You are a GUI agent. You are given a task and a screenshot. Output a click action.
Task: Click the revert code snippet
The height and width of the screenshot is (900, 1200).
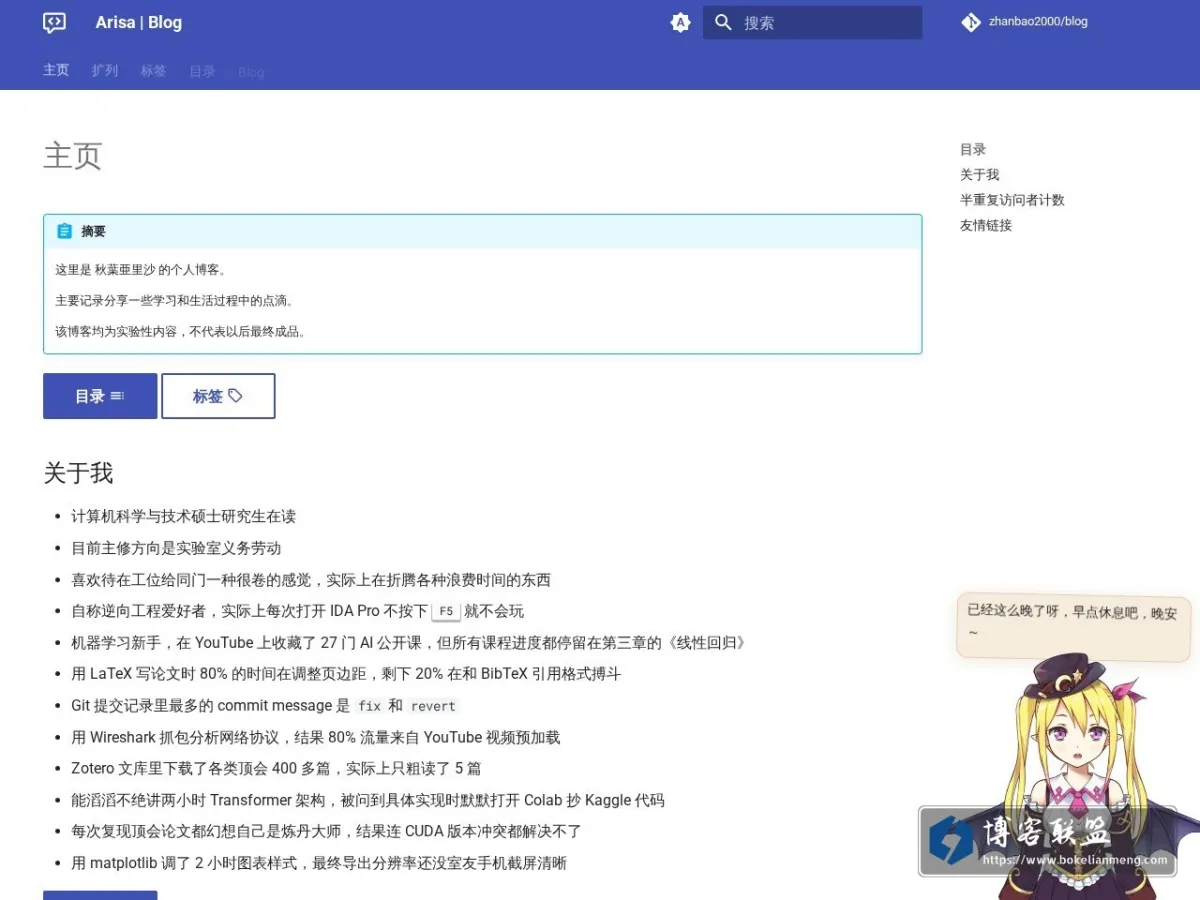(433, 706)
